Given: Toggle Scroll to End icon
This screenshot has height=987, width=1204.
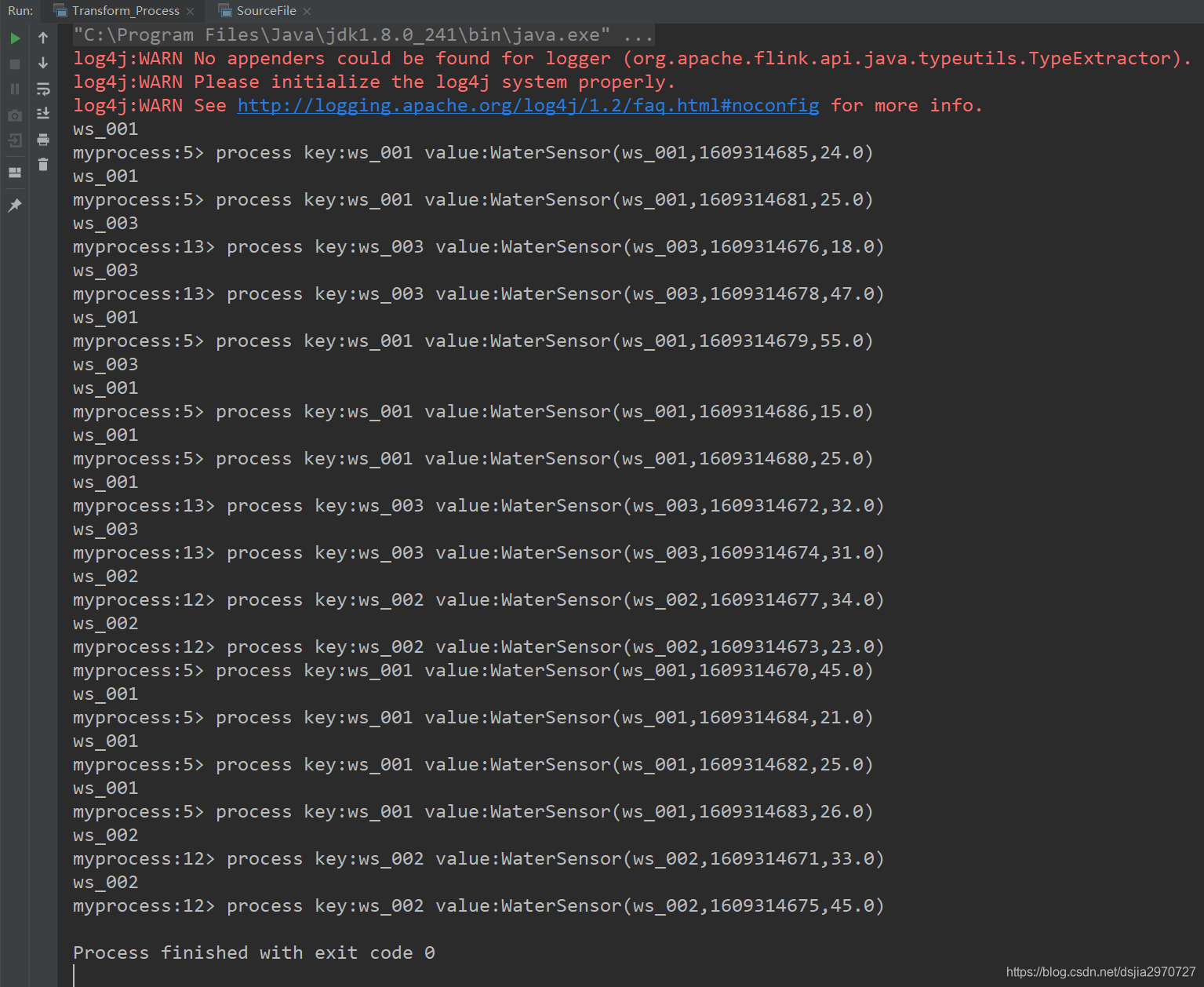Looking at the screenshot, I should 43,114.
